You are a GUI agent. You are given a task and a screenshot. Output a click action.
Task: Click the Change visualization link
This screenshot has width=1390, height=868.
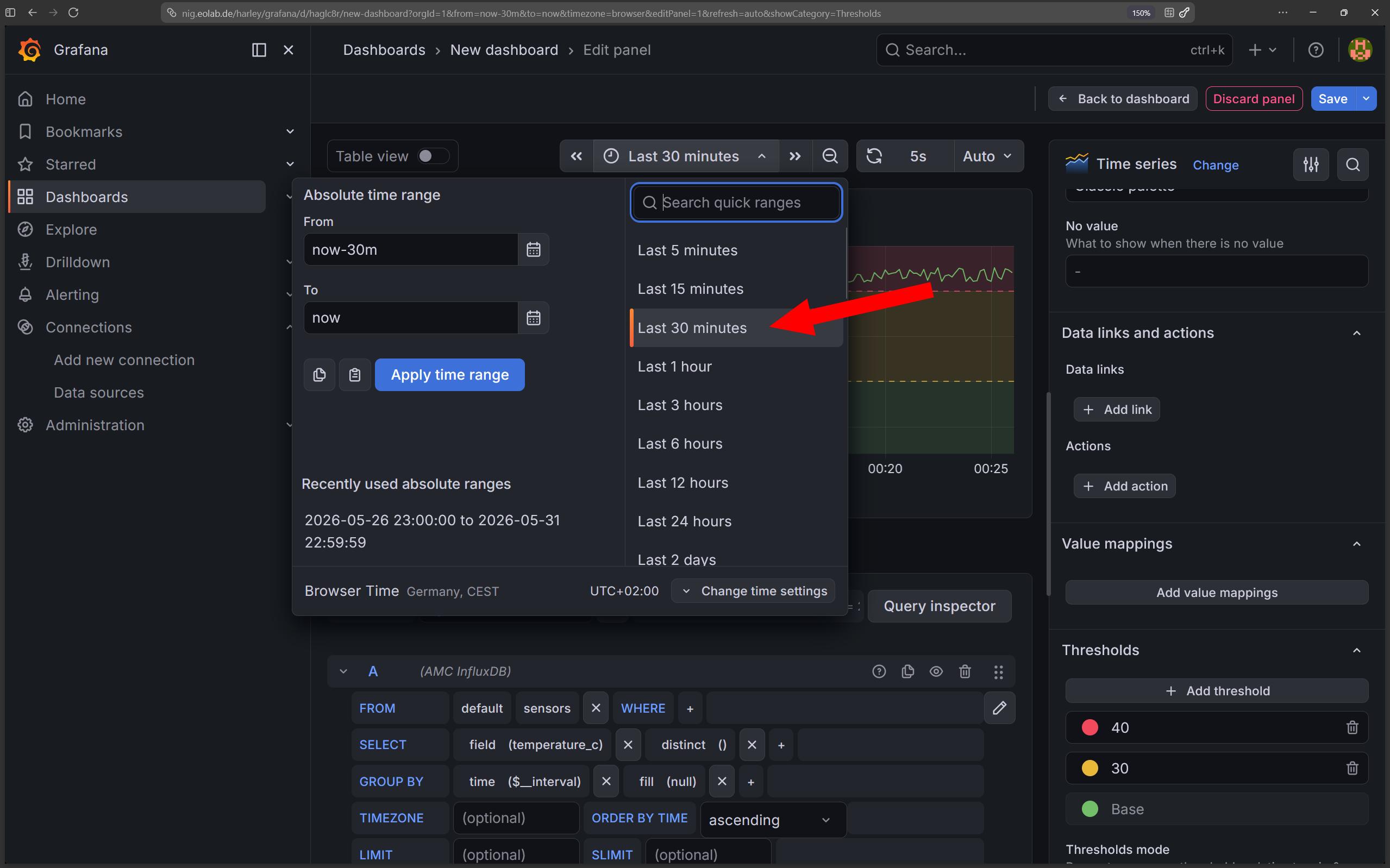(1216, 165)
